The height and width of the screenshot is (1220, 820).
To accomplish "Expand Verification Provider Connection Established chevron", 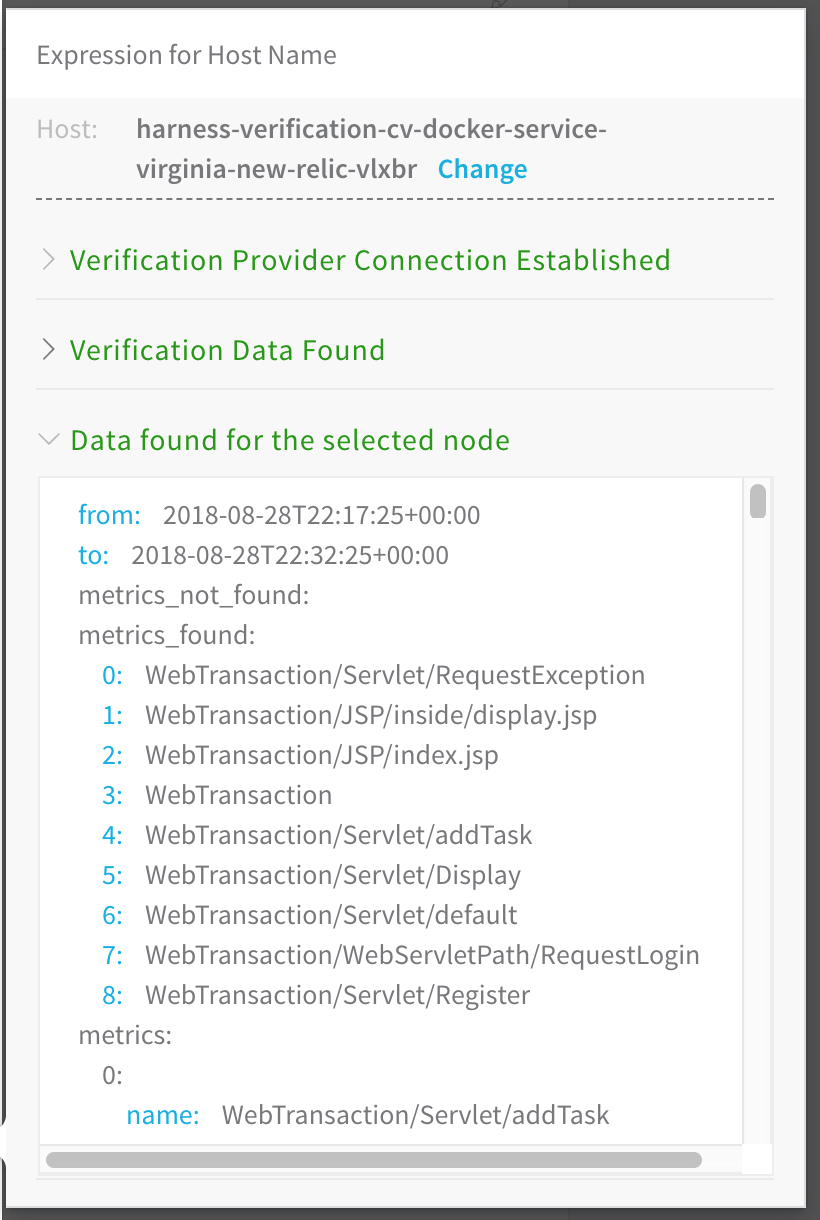I will coord(47,261).
